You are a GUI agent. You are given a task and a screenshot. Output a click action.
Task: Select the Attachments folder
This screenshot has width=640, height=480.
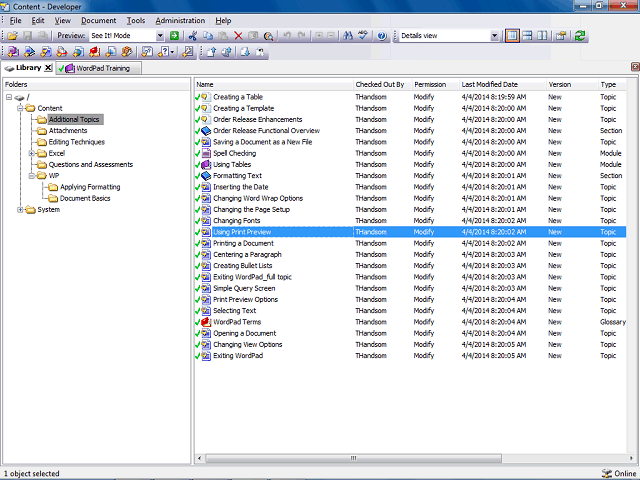click(x=68, y=131)
